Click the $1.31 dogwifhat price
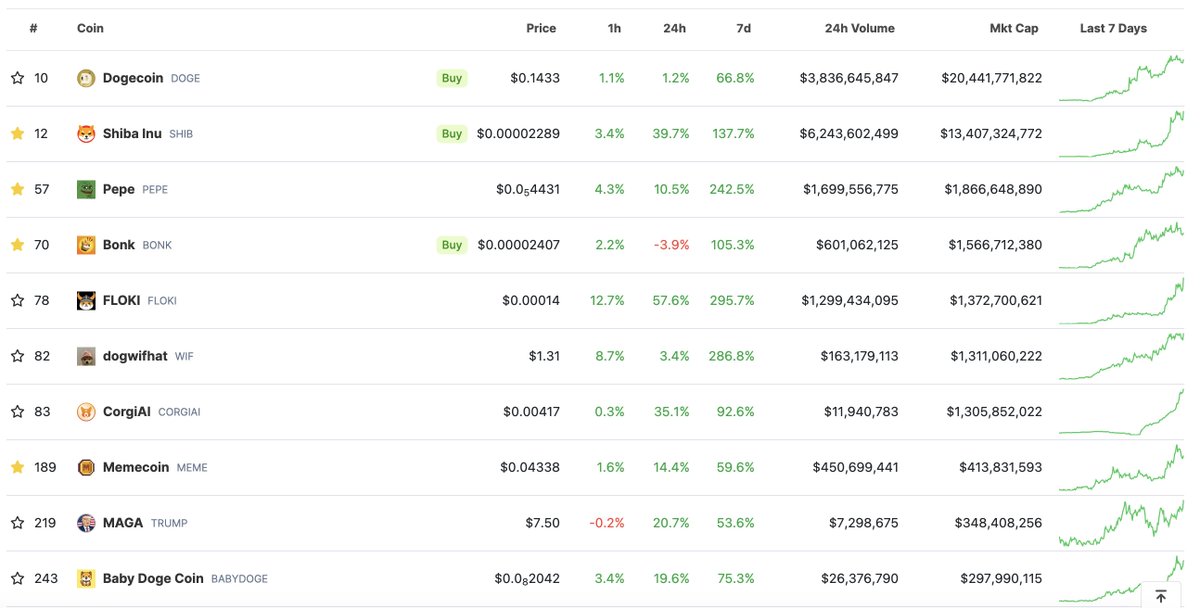This screenshot has height=608, width=1200. pyautogui.click(x=543, y=356)
